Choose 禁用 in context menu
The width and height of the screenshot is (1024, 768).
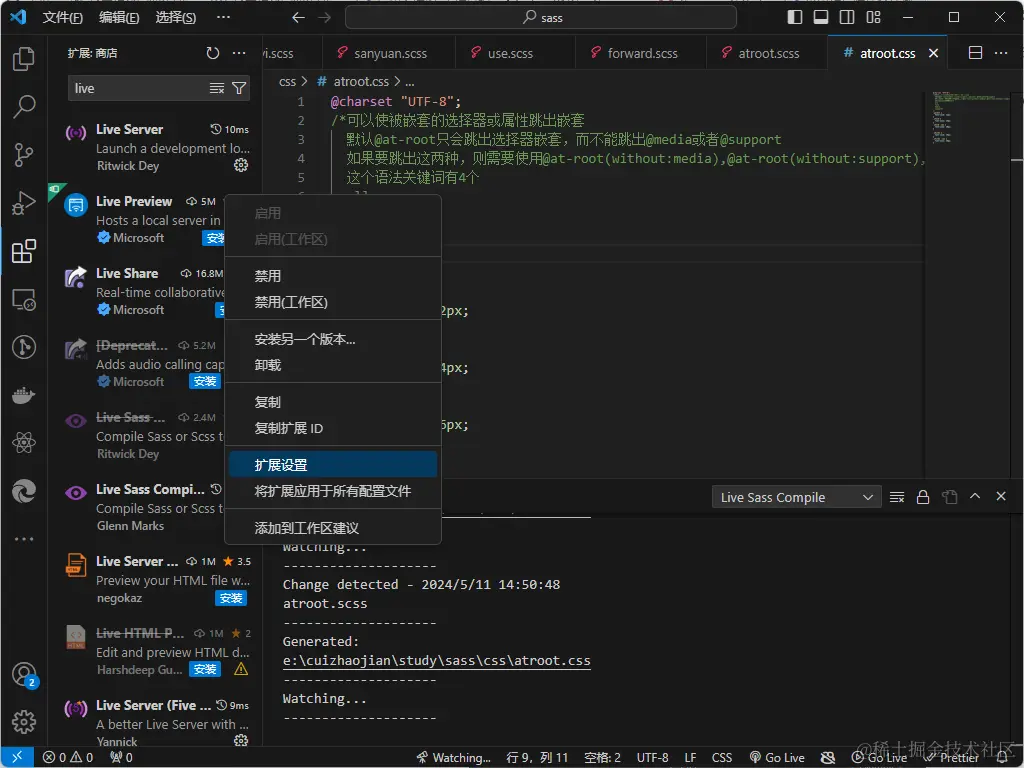point(333,276)
